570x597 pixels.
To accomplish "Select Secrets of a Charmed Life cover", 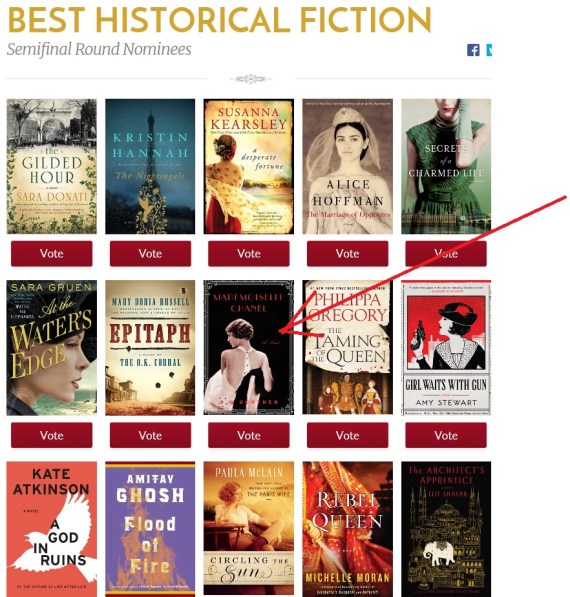I will (446, 166).
